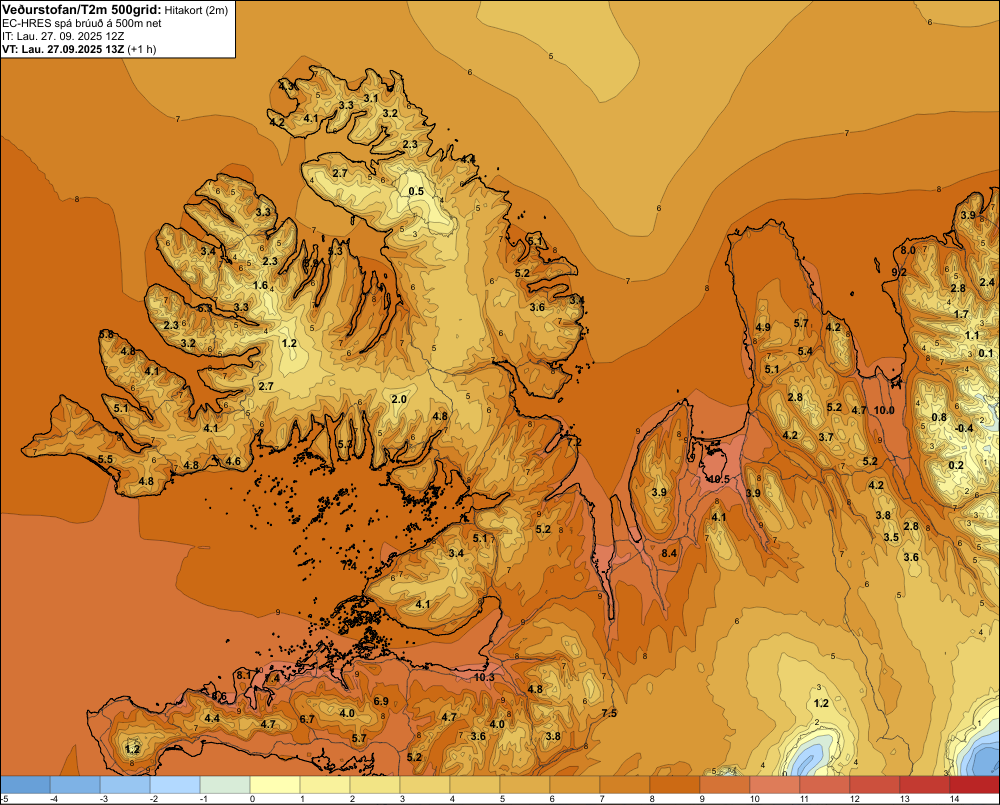
Task: Click the 0.1 temperature value
Action: pyautogui.click(x=985, y=353)
